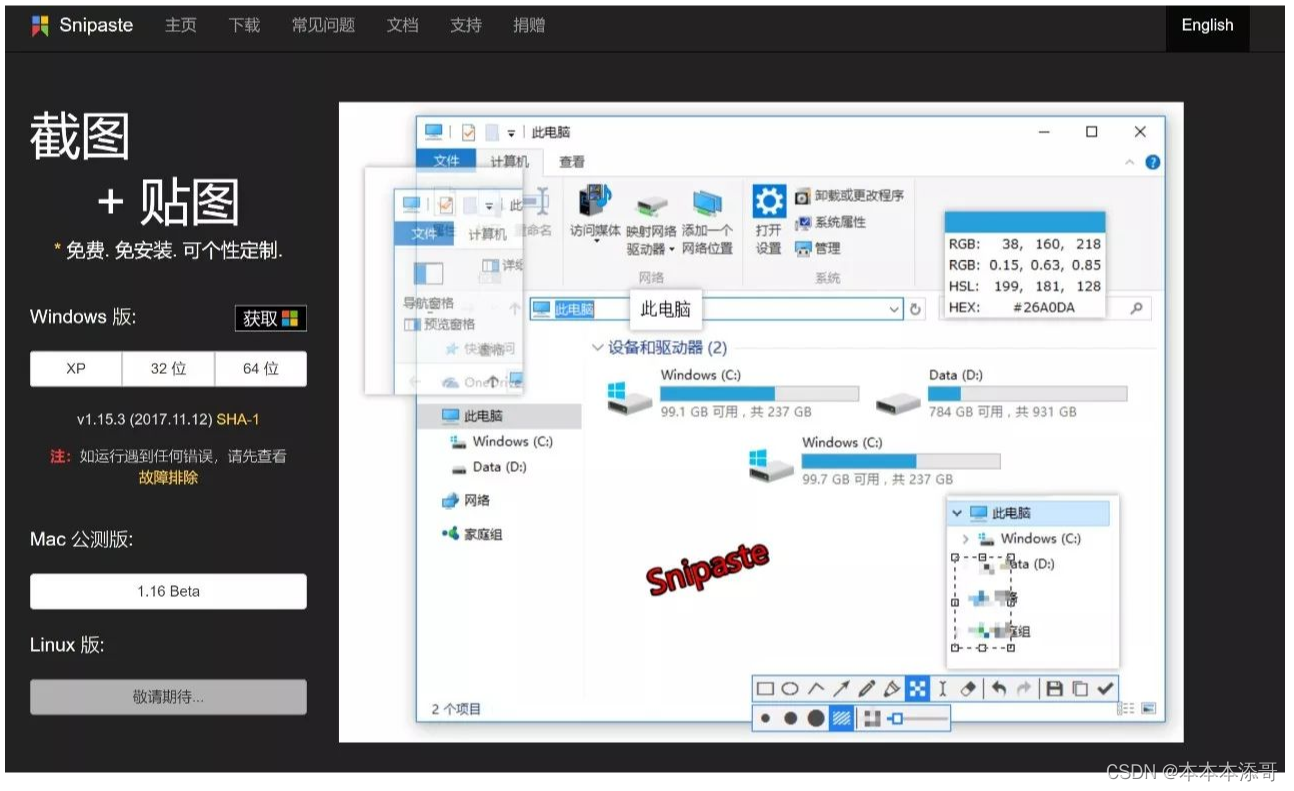The width and height of the screenshot is (1294, 791).
Task: Switch site language to English
Action: 1207,26
